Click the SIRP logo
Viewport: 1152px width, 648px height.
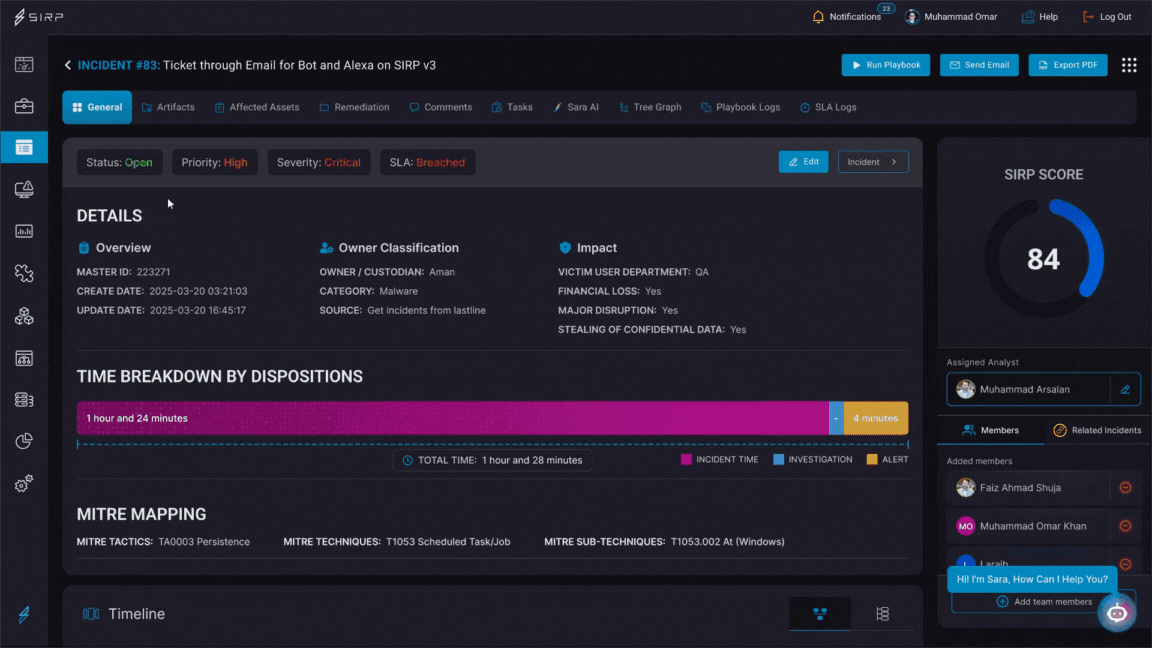(x=38, y=16)
